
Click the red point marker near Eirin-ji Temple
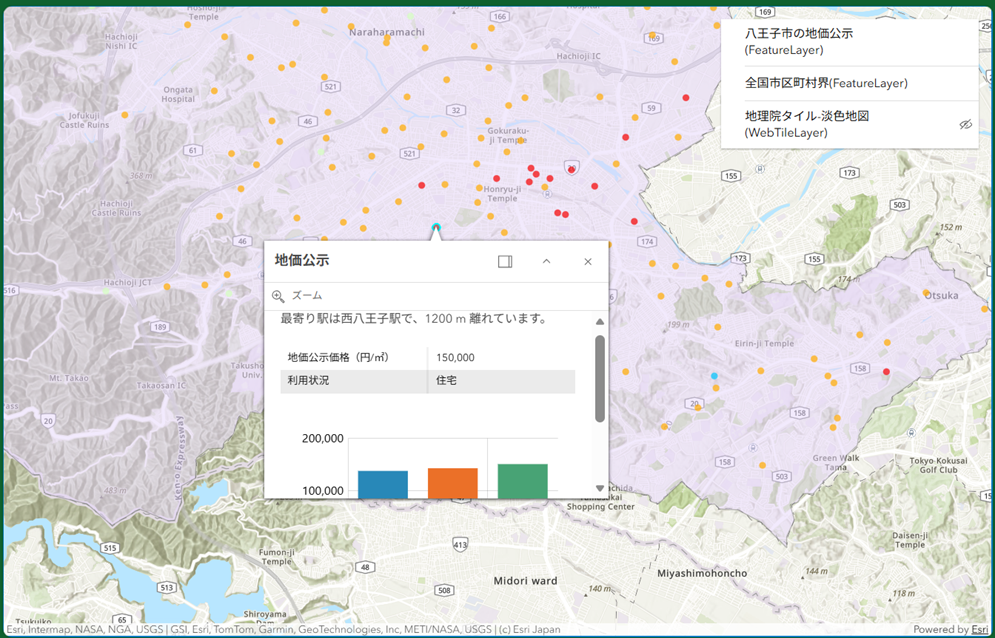(x=885, y=370)
